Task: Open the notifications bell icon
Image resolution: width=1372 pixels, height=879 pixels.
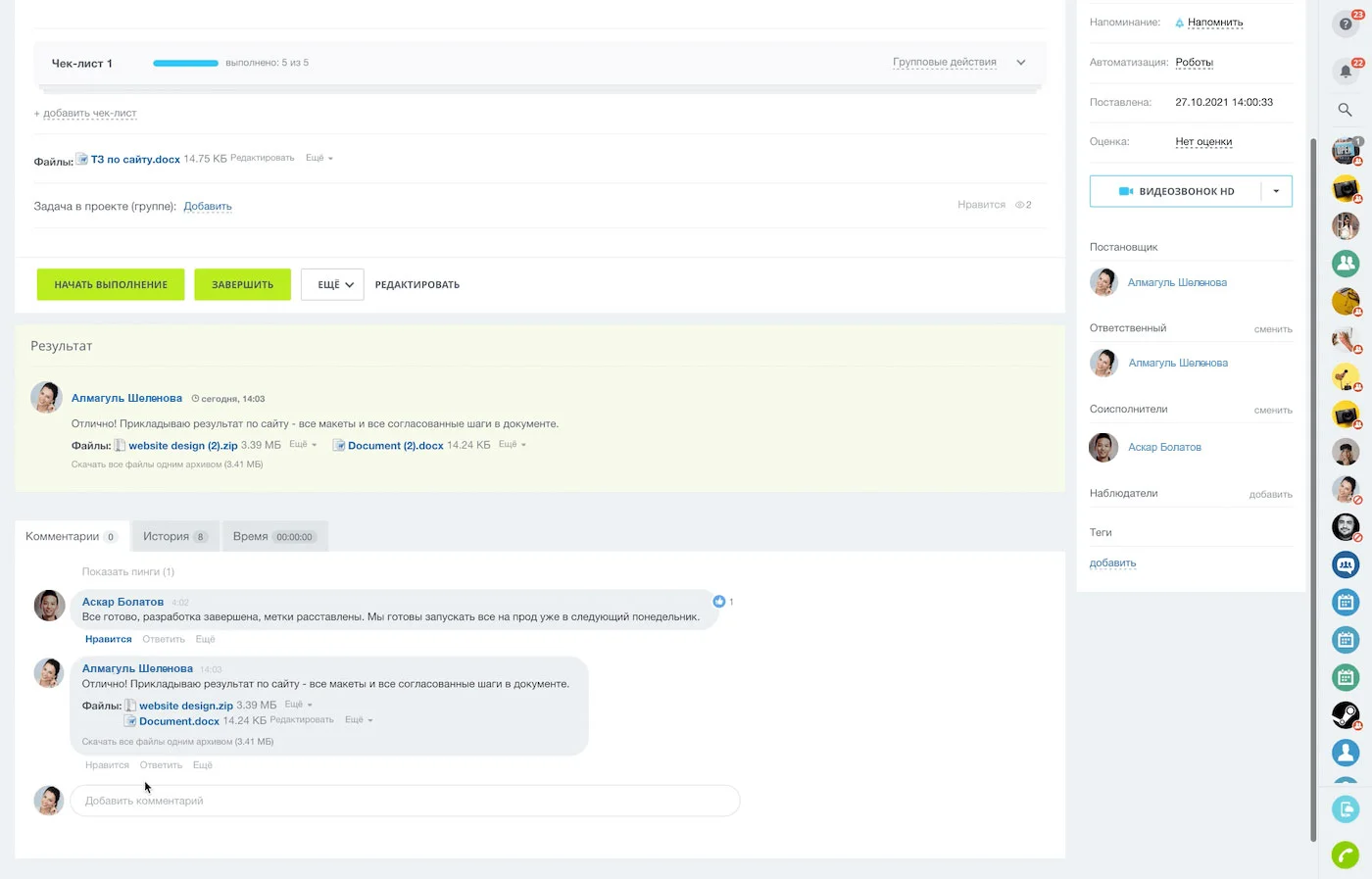Action: coord(1346,71)
